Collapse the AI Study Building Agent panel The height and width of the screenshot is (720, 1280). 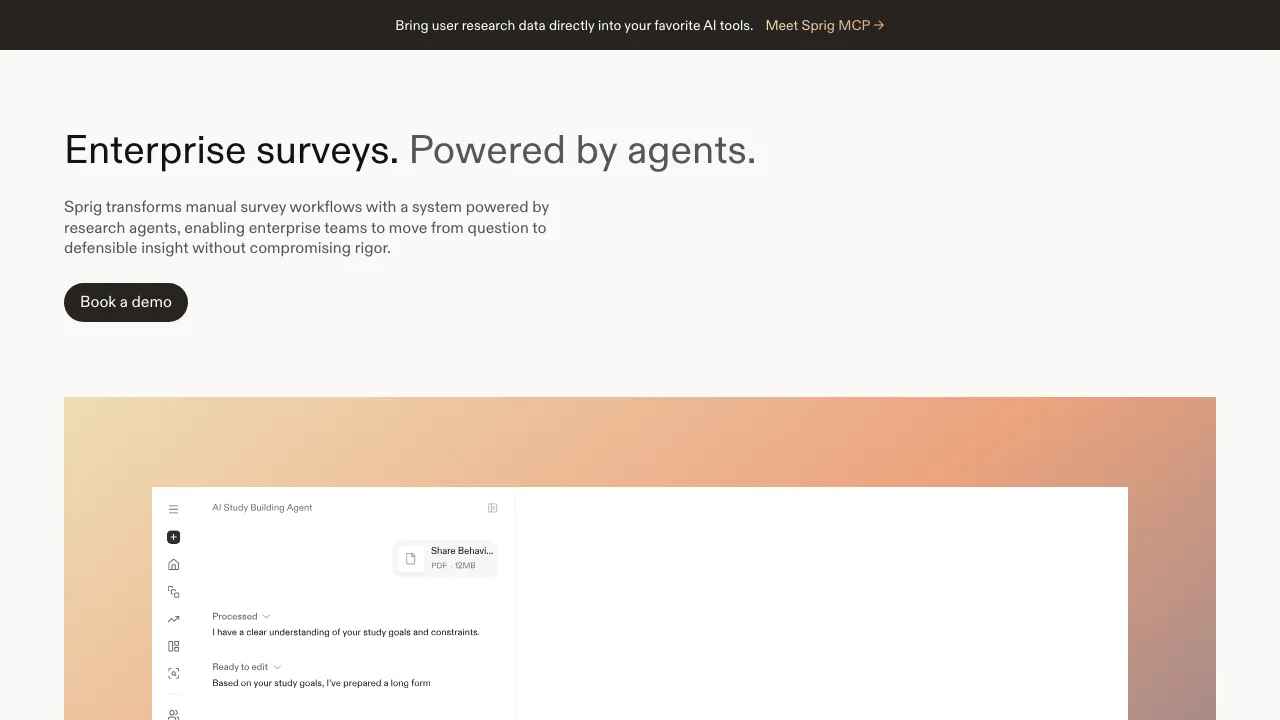click(x=492, y=508)
